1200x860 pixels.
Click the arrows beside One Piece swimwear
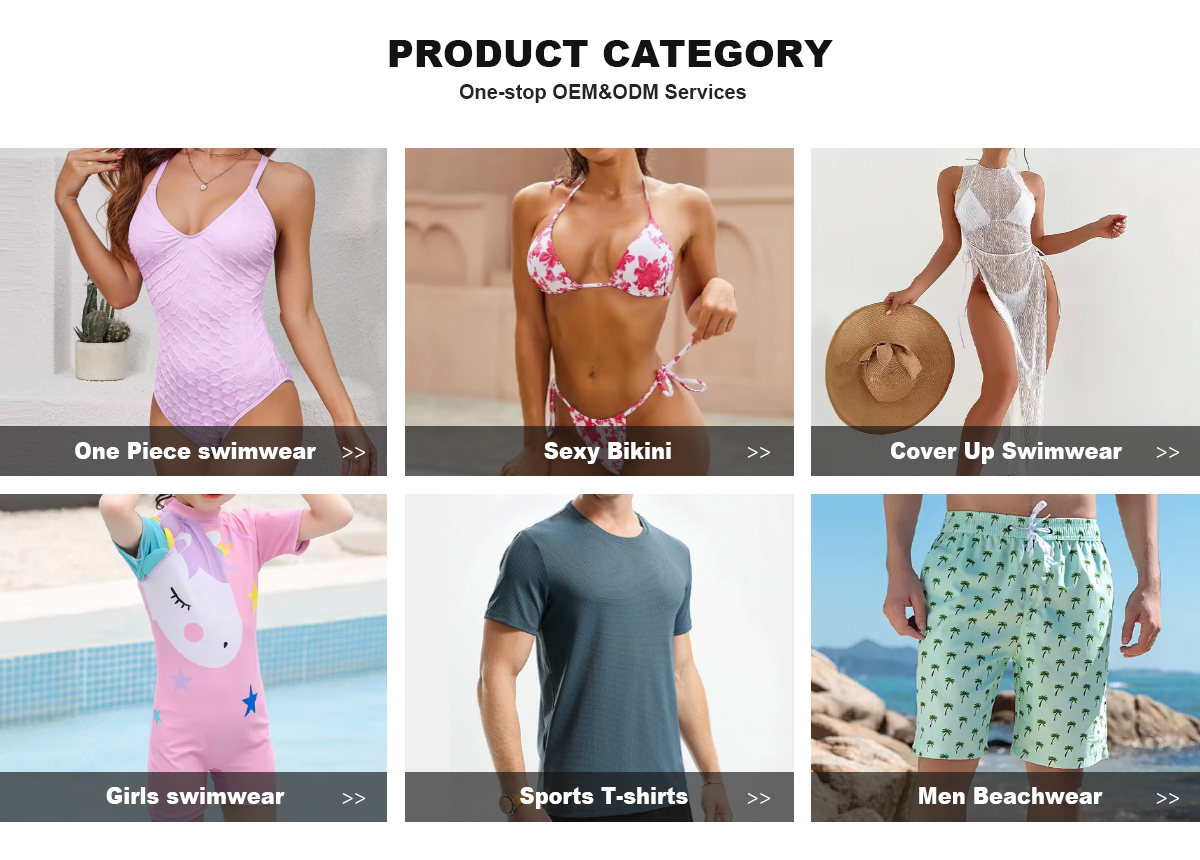tap(354, 452)
